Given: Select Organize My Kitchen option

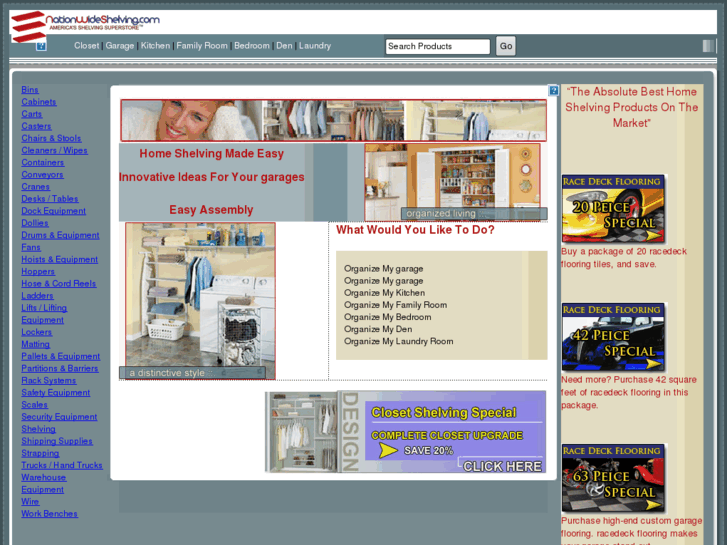Looking at the screenshot, I should click(x=384, y=293).
